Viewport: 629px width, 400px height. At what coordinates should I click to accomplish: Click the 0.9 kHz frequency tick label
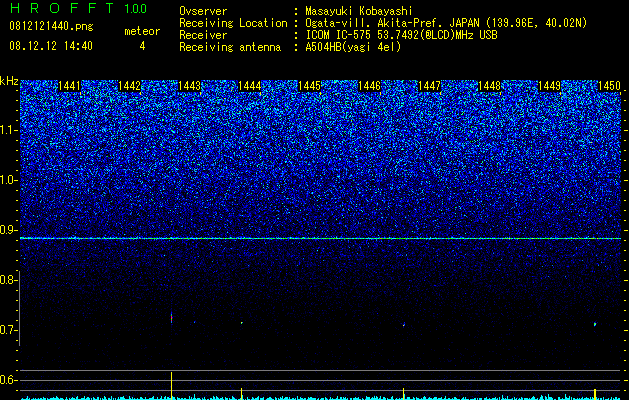pos(8,230)
